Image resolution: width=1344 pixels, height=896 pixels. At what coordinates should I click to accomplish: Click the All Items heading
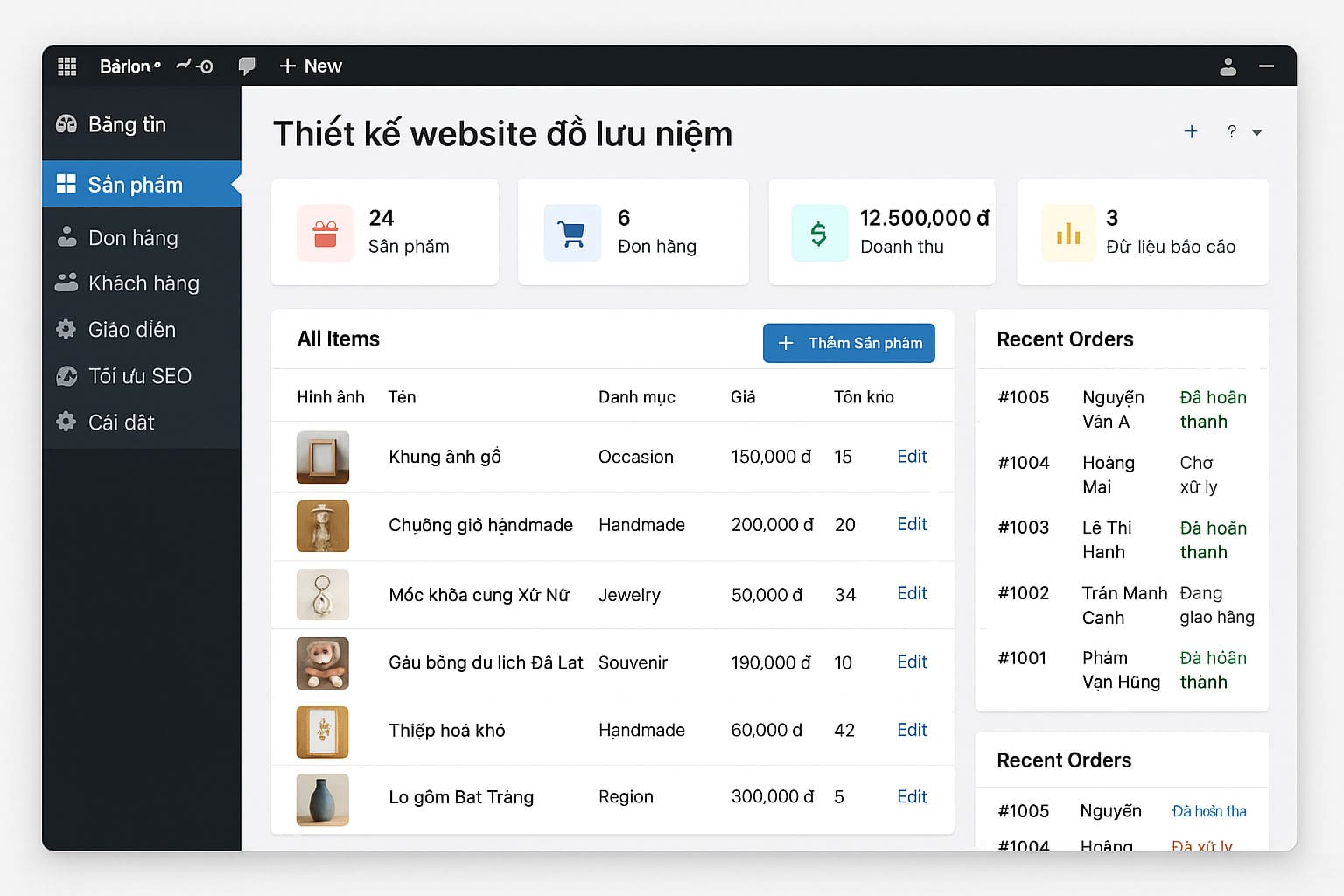[339, 339]
